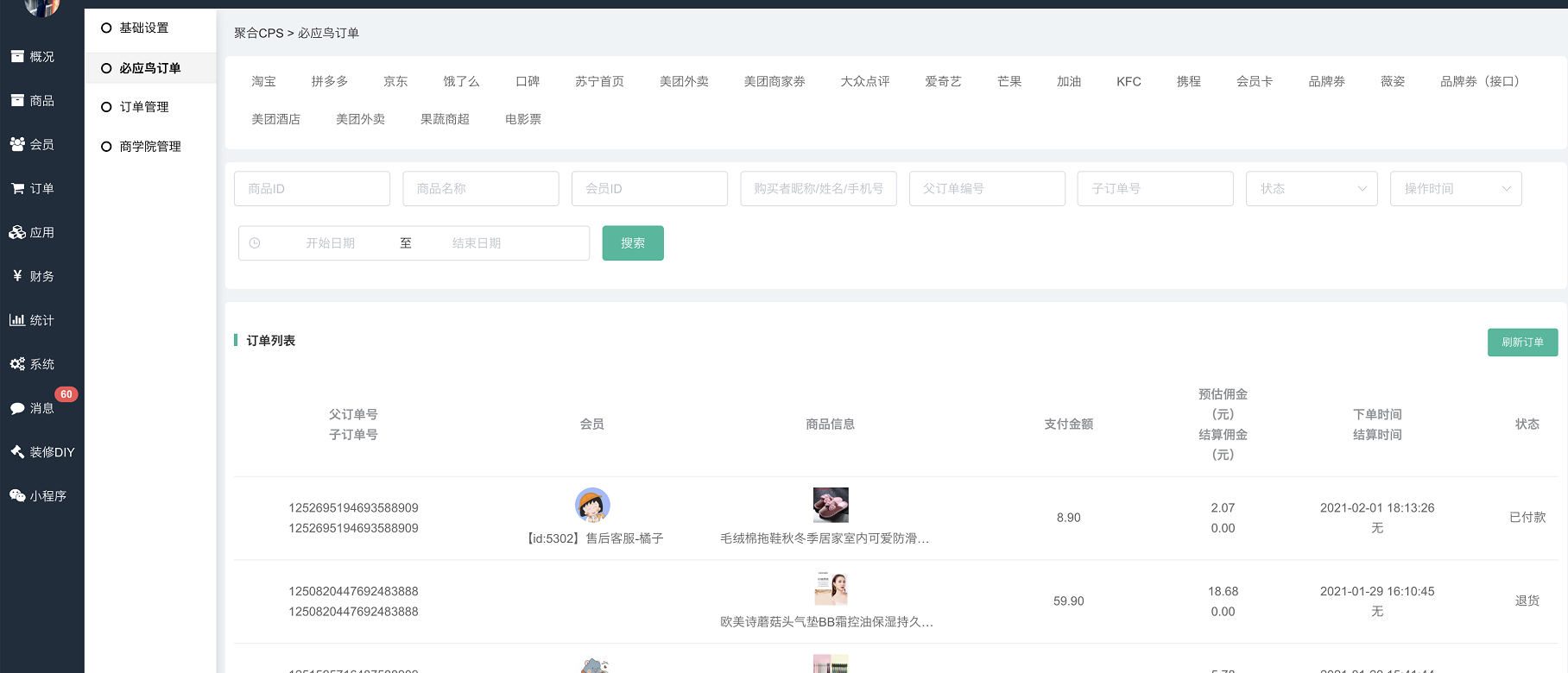
Task: Go to 会员 members section icon
Action: [17, 145]
